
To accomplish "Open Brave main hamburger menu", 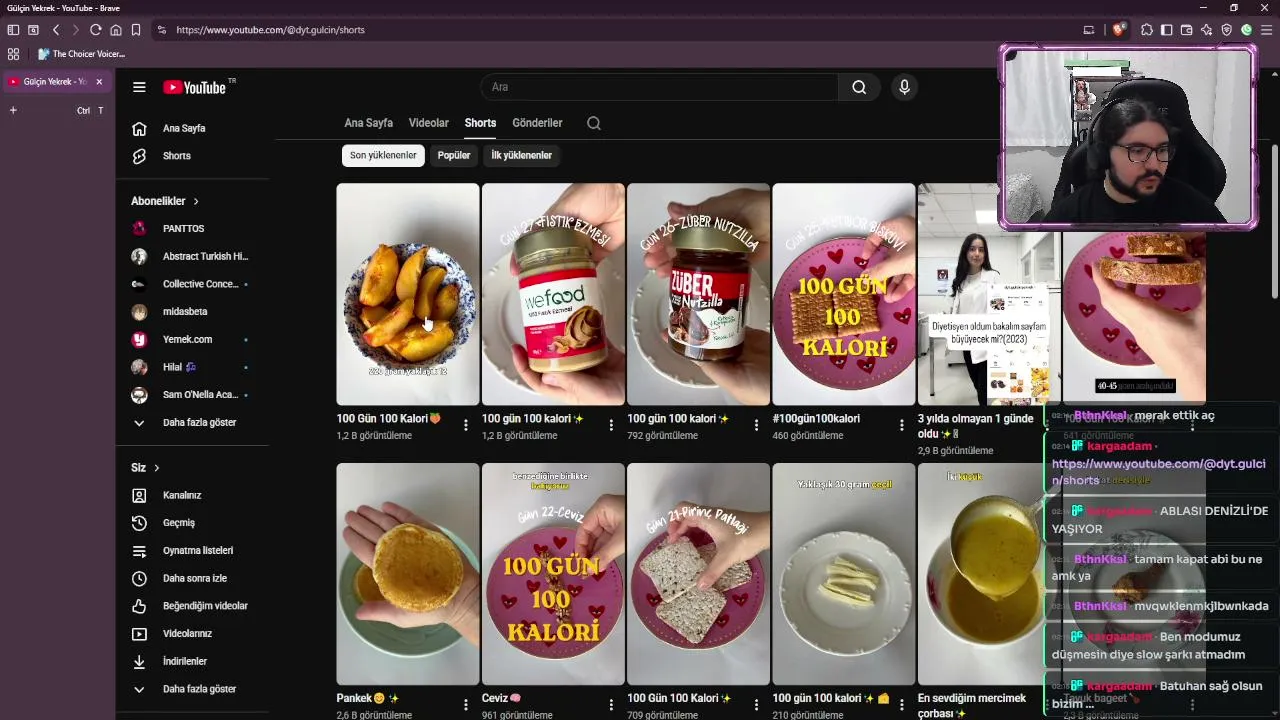I will (x=1267, y=30).
